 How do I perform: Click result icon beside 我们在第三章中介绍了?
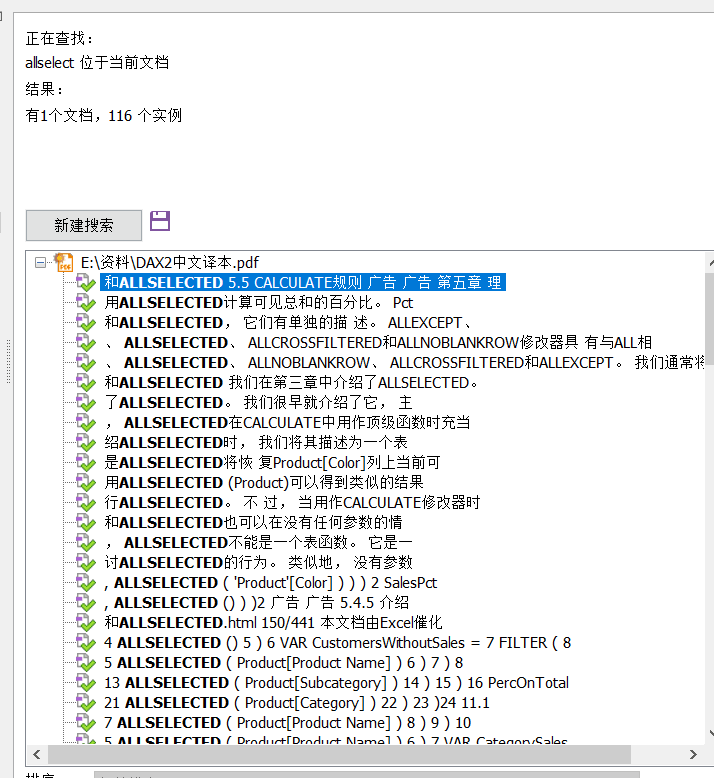(x=86, y=383)
